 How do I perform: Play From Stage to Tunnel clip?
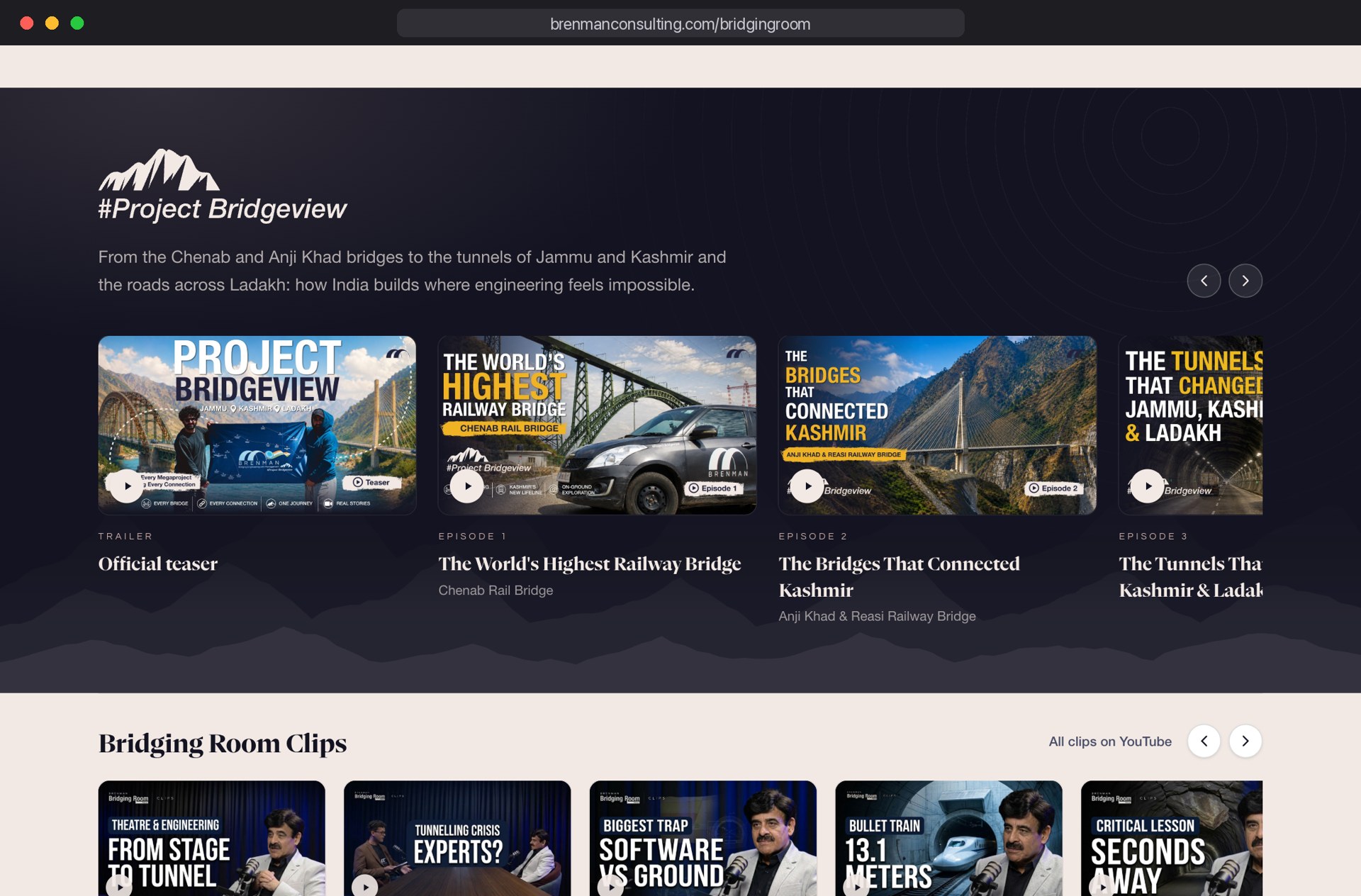[x=119, y=887]
